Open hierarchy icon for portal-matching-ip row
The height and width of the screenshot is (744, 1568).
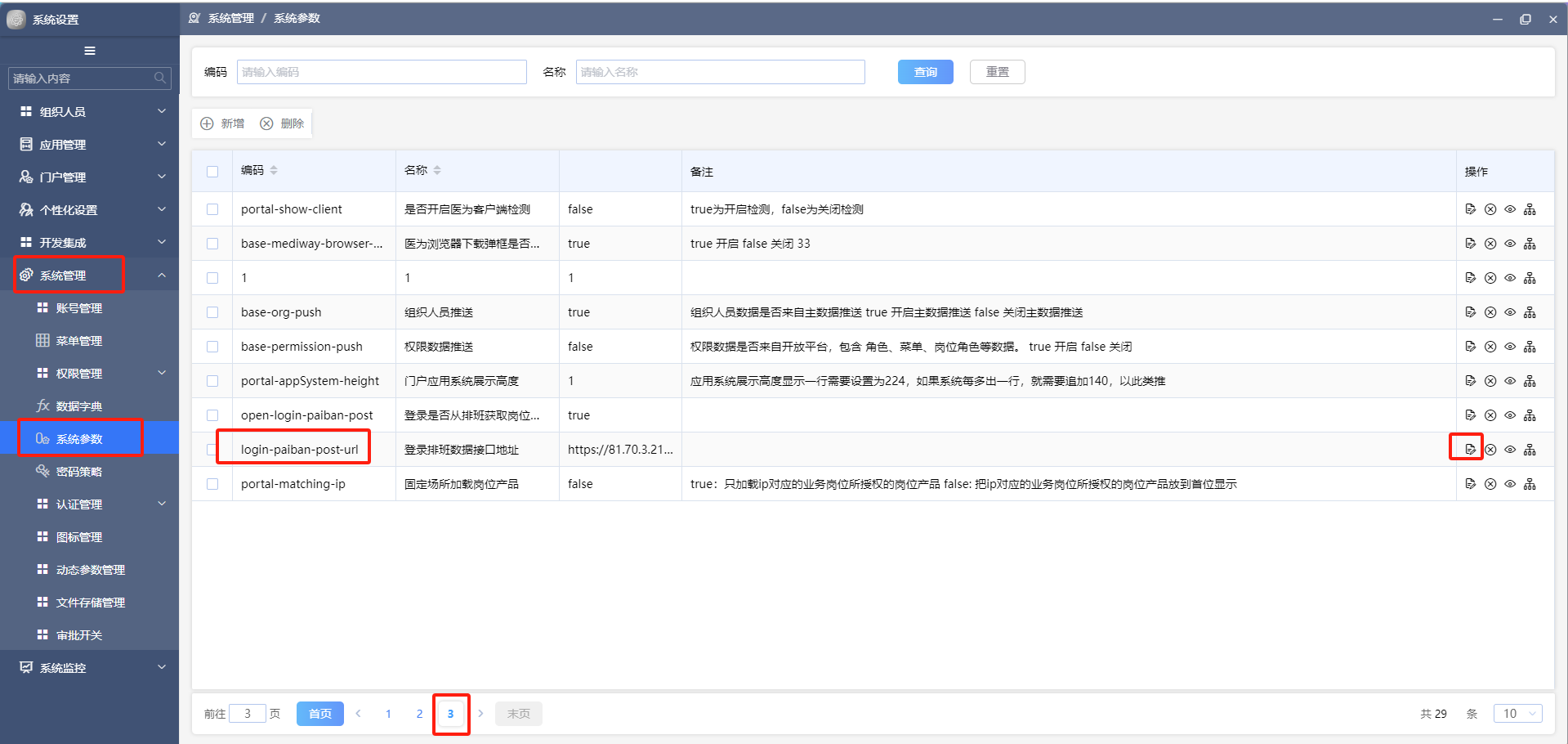1530,484
